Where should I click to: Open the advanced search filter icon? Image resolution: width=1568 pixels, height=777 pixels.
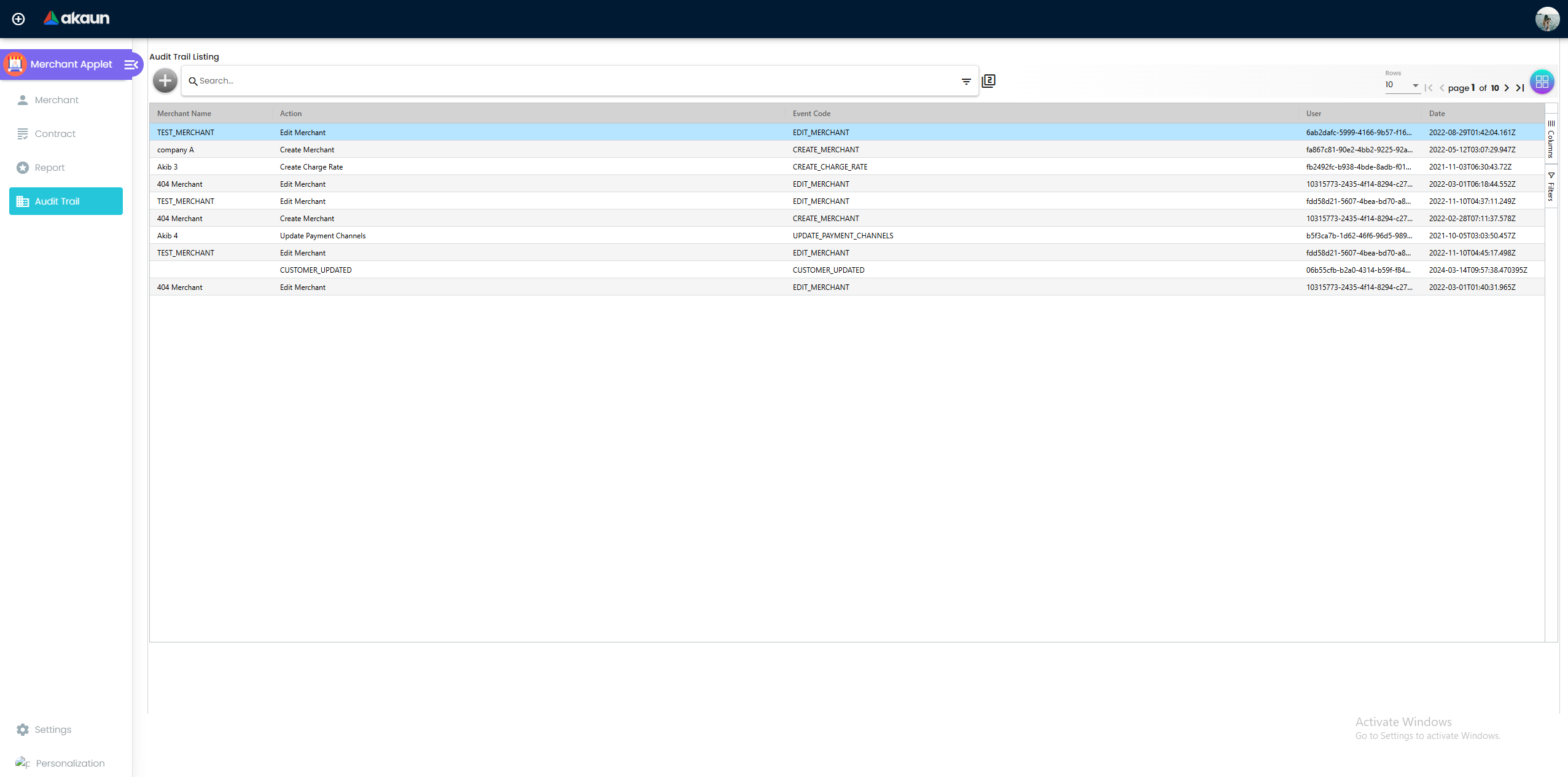[966, 82]
